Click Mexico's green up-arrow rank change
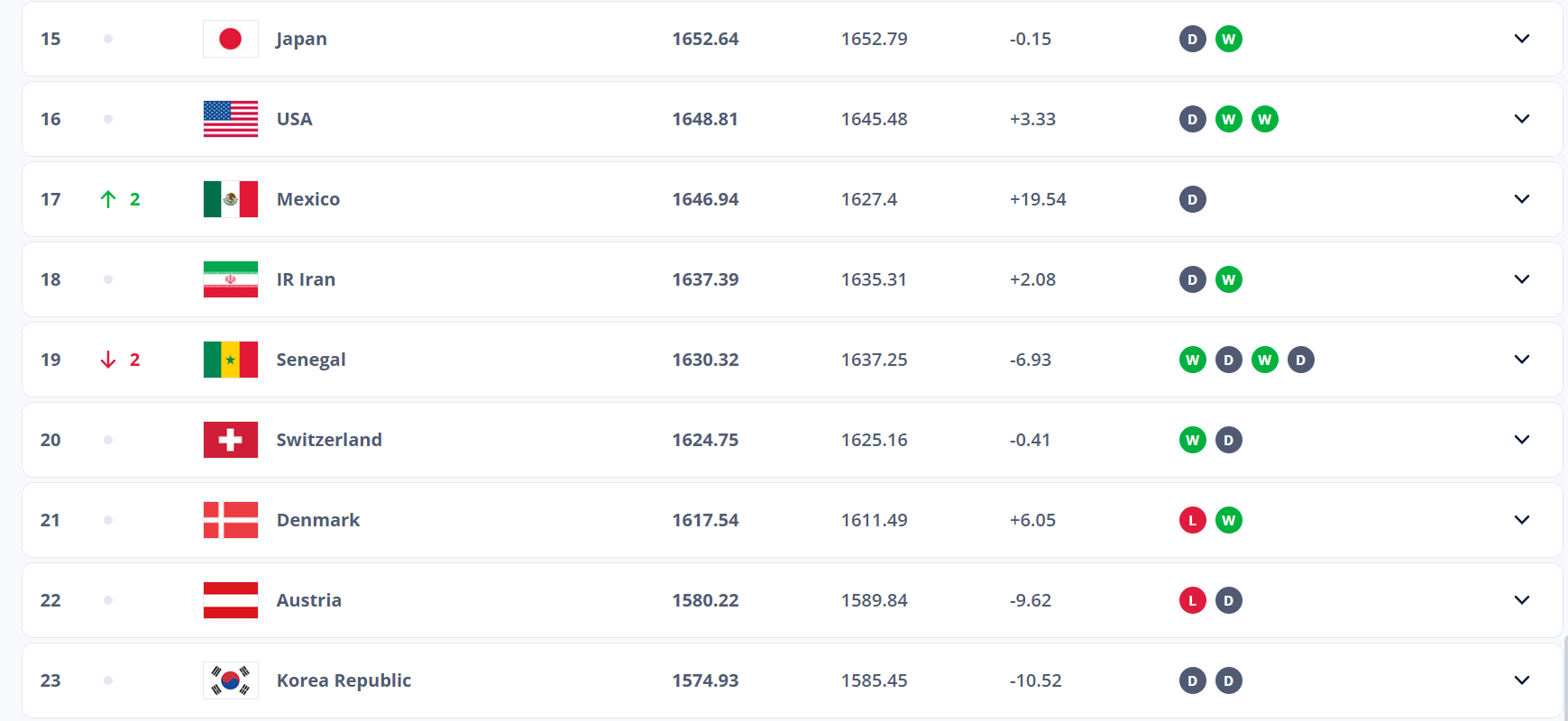The height and width of the screenshot is (721, 1568). [x=109, y=199]
